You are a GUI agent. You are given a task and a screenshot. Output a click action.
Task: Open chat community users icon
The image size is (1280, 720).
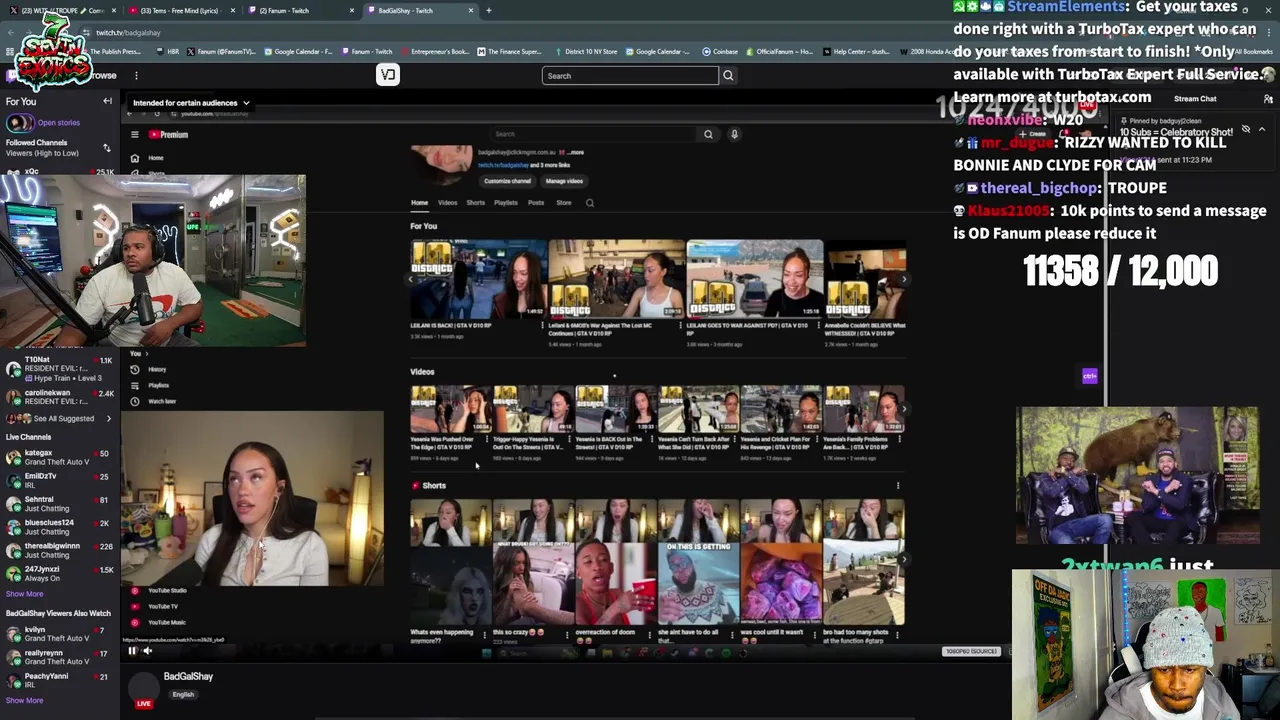coord(1268,99)
